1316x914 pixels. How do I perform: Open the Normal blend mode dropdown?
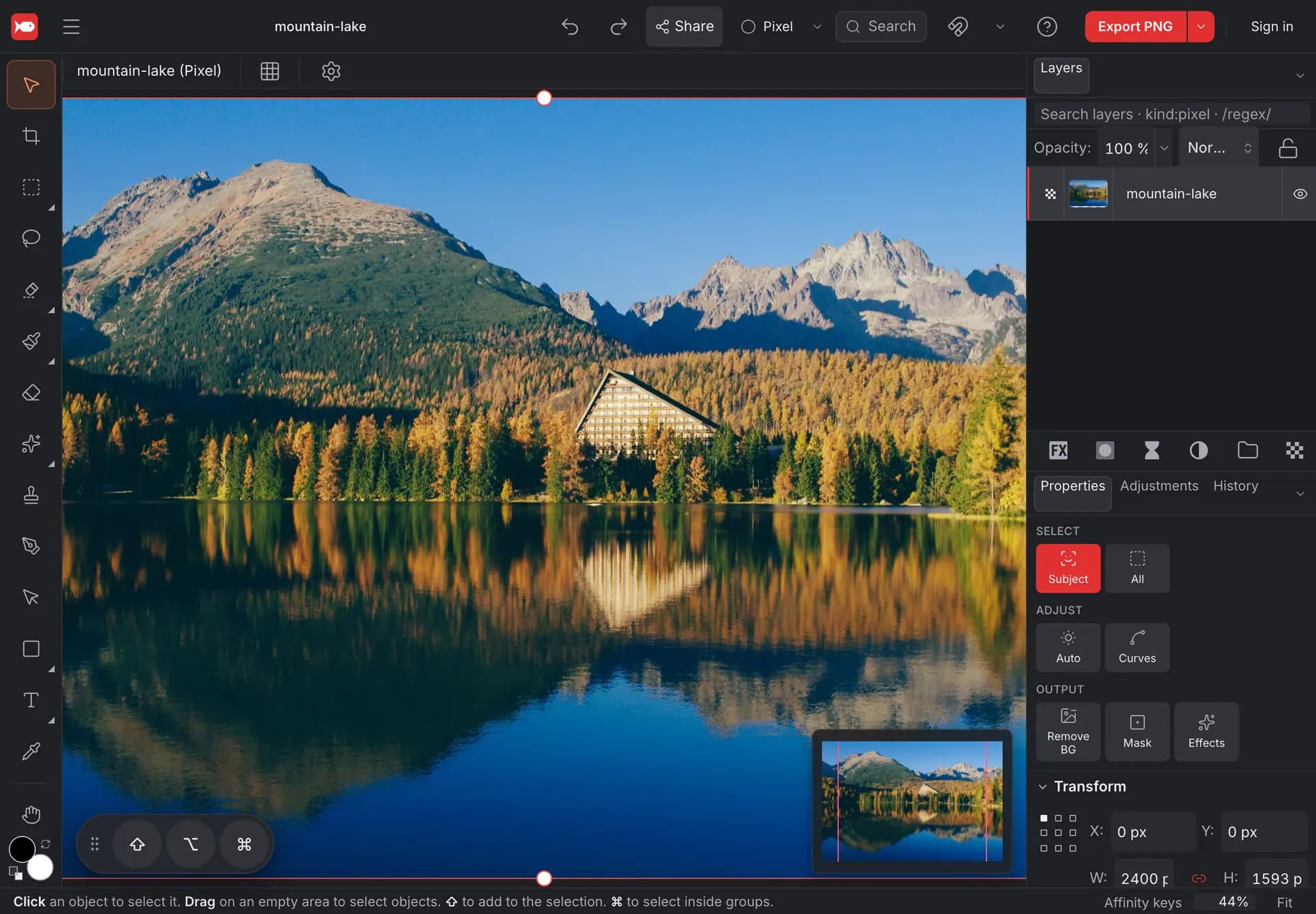pos(1219,148)
